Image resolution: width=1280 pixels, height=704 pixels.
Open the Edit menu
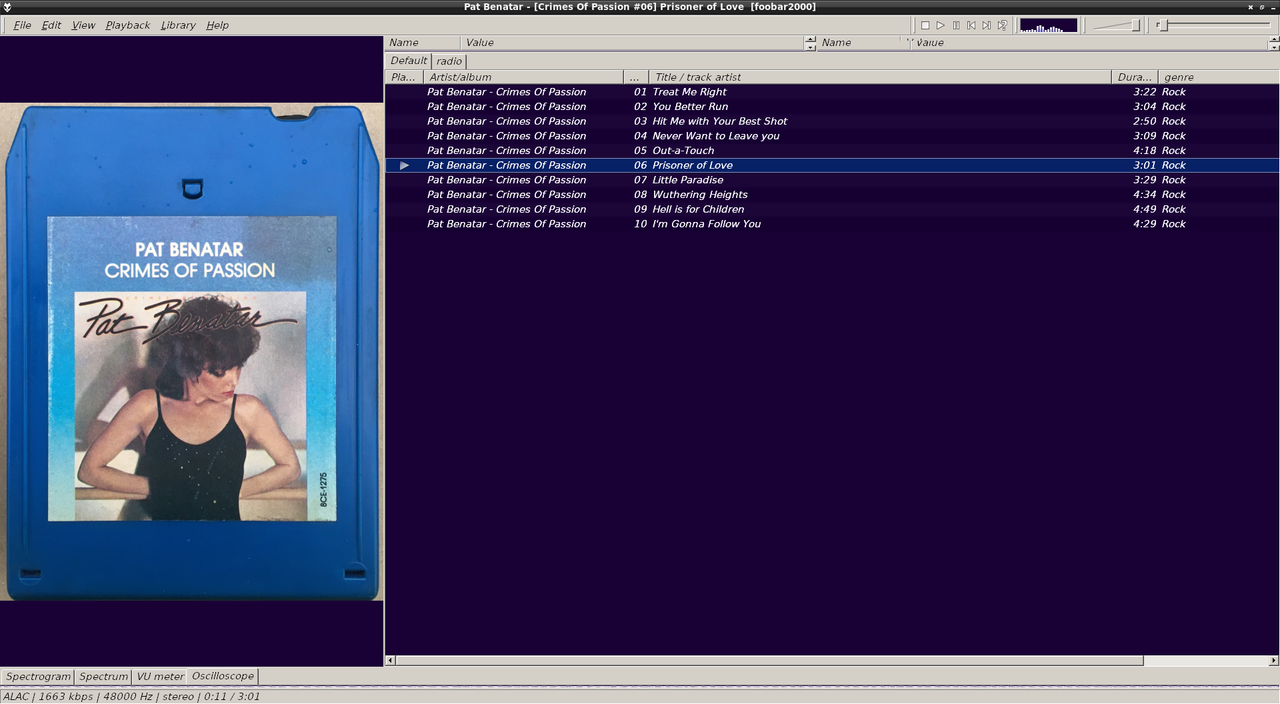51,25
